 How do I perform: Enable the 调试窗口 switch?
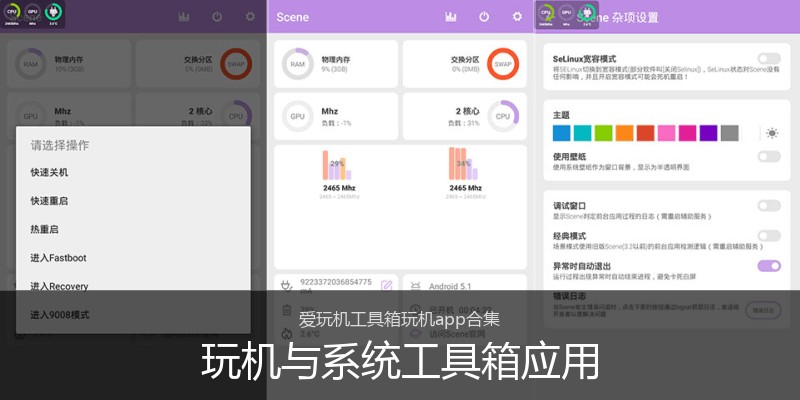coord(769,206)
